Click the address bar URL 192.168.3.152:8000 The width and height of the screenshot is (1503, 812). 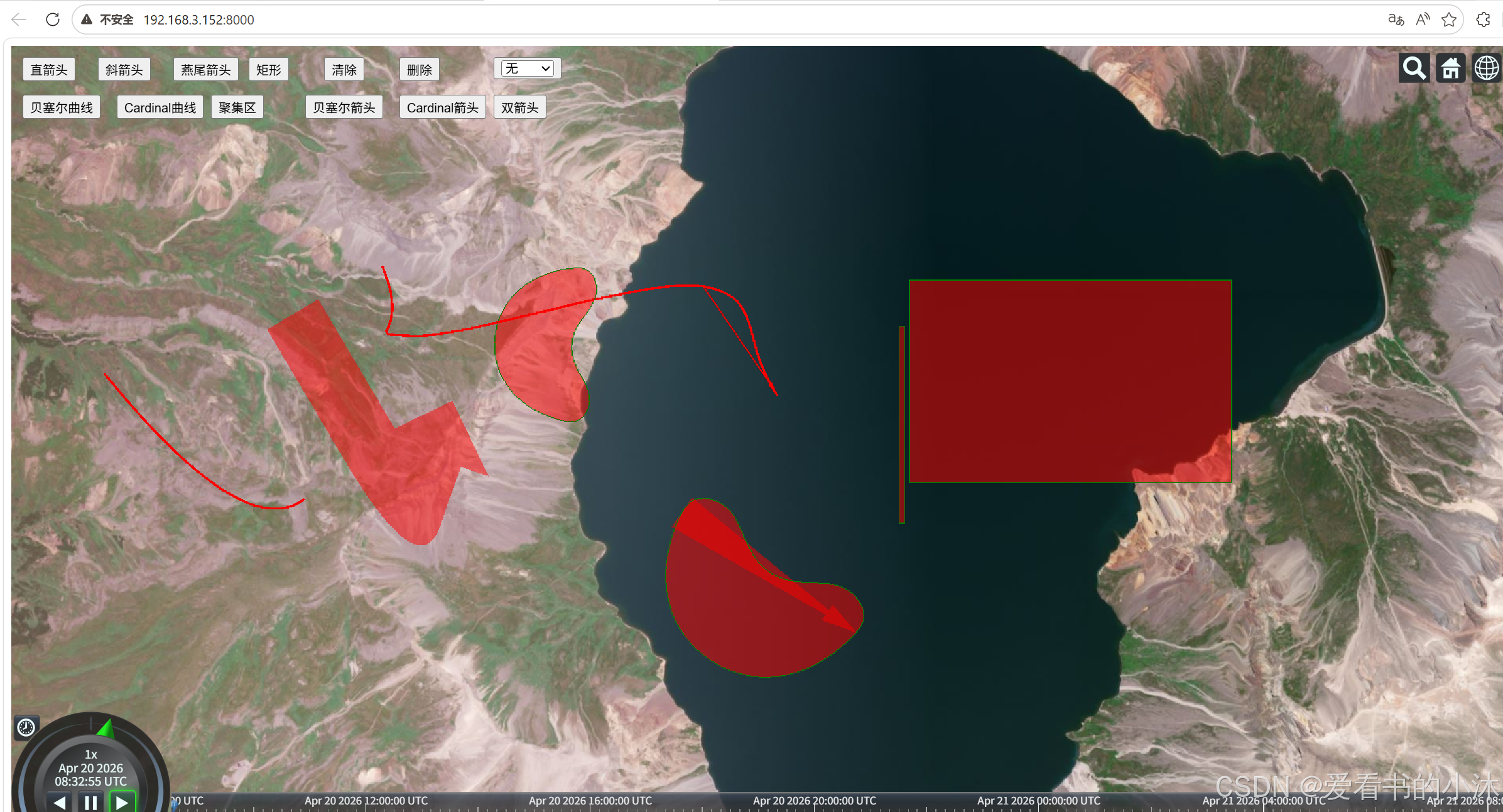[x=198, y=19]
